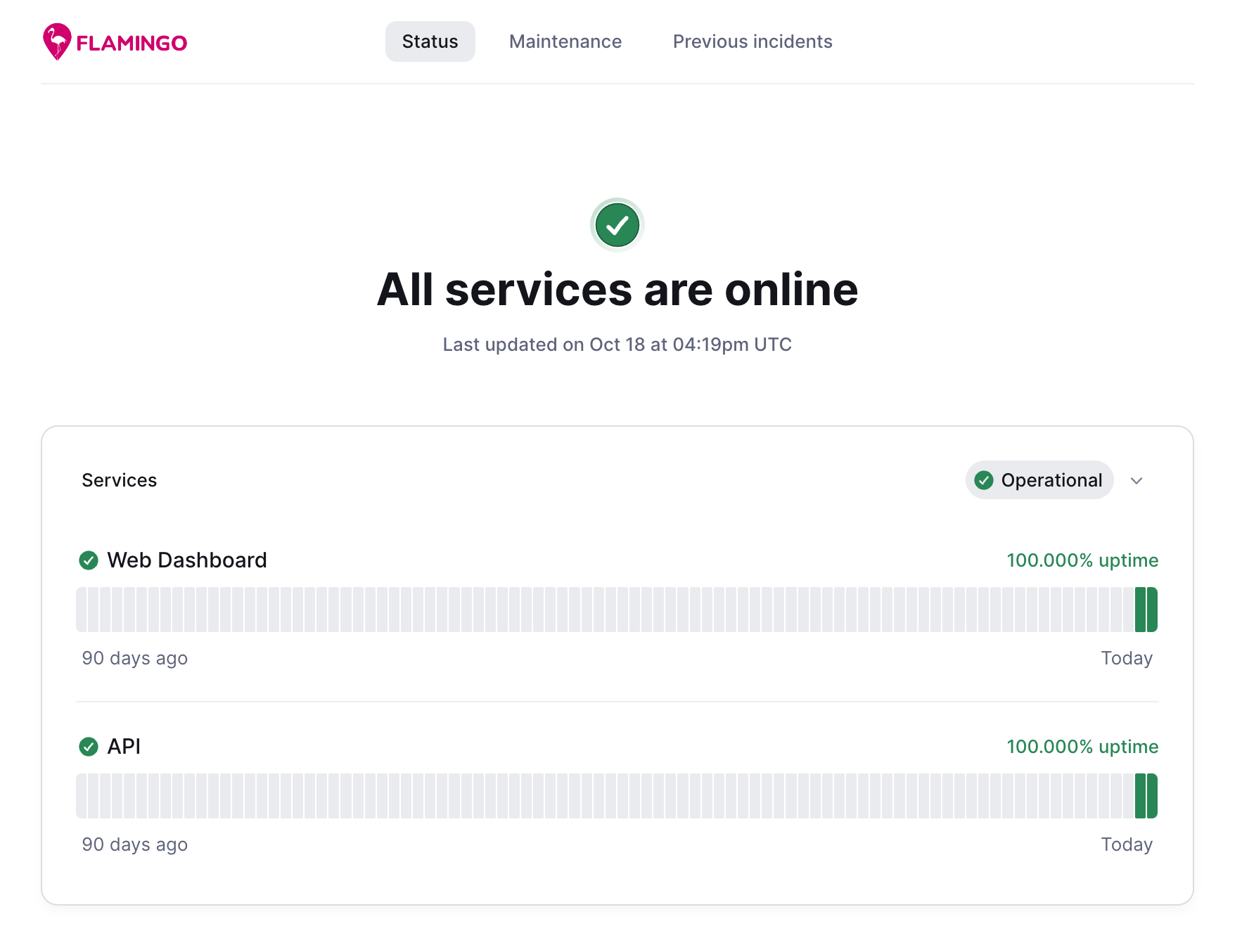The image size is (1242, 952).
Task: Click the FLAMINGO brand wordmark
Action: [132, 44]
